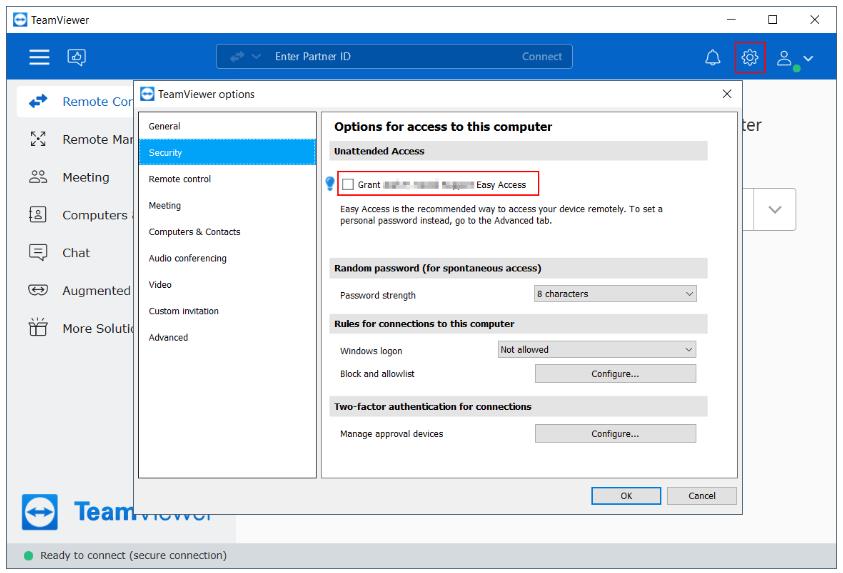Image resolution: width=843 pixels, height=573 pixels.
Task: Select the Advanced options category
Action: click(168, 337)
